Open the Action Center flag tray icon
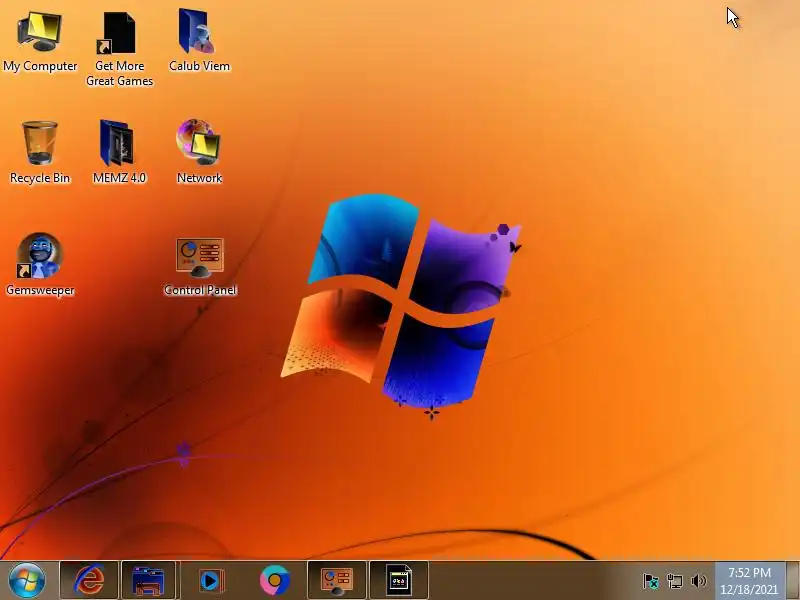The height and width of the screenshot is (600, 800). [x=651, y=581]
